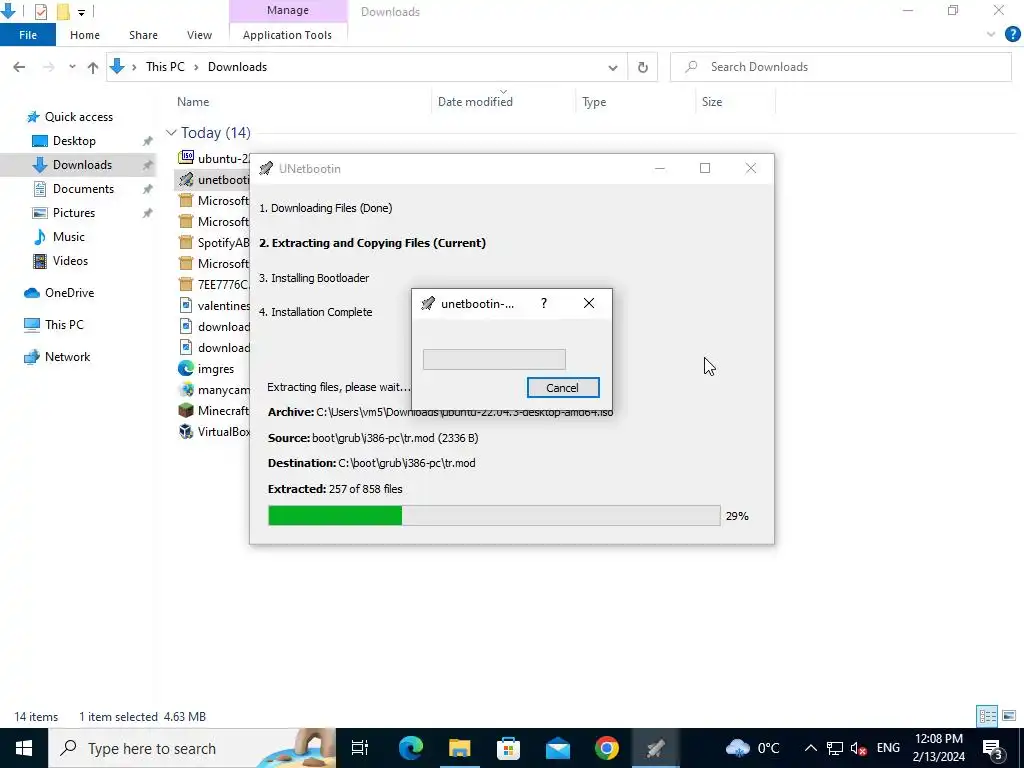
Task: Open Customize Quick Access Toolbar dropdown
Action: coord(81,12)
